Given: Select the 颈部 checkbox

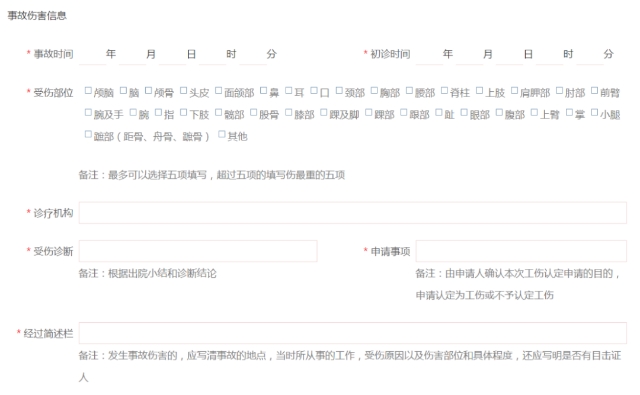Looking at the screenshot, I should [339, 91].
